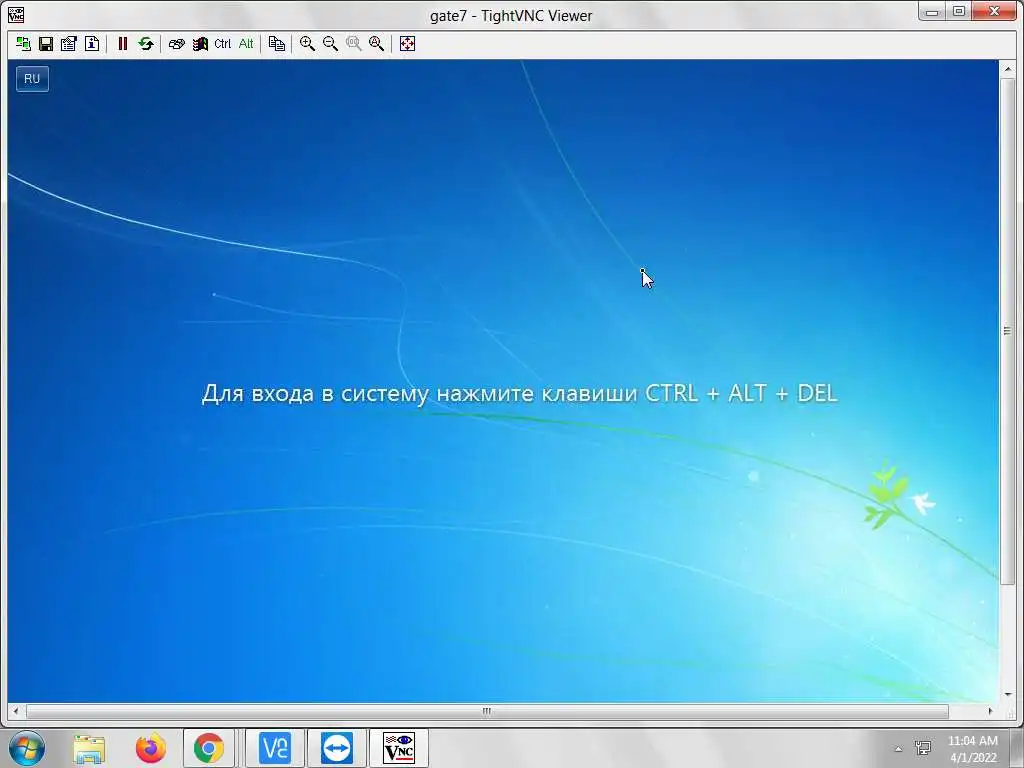Open Connection options from the toolbar
The image size is (1024, 768).
coord(69,44)
